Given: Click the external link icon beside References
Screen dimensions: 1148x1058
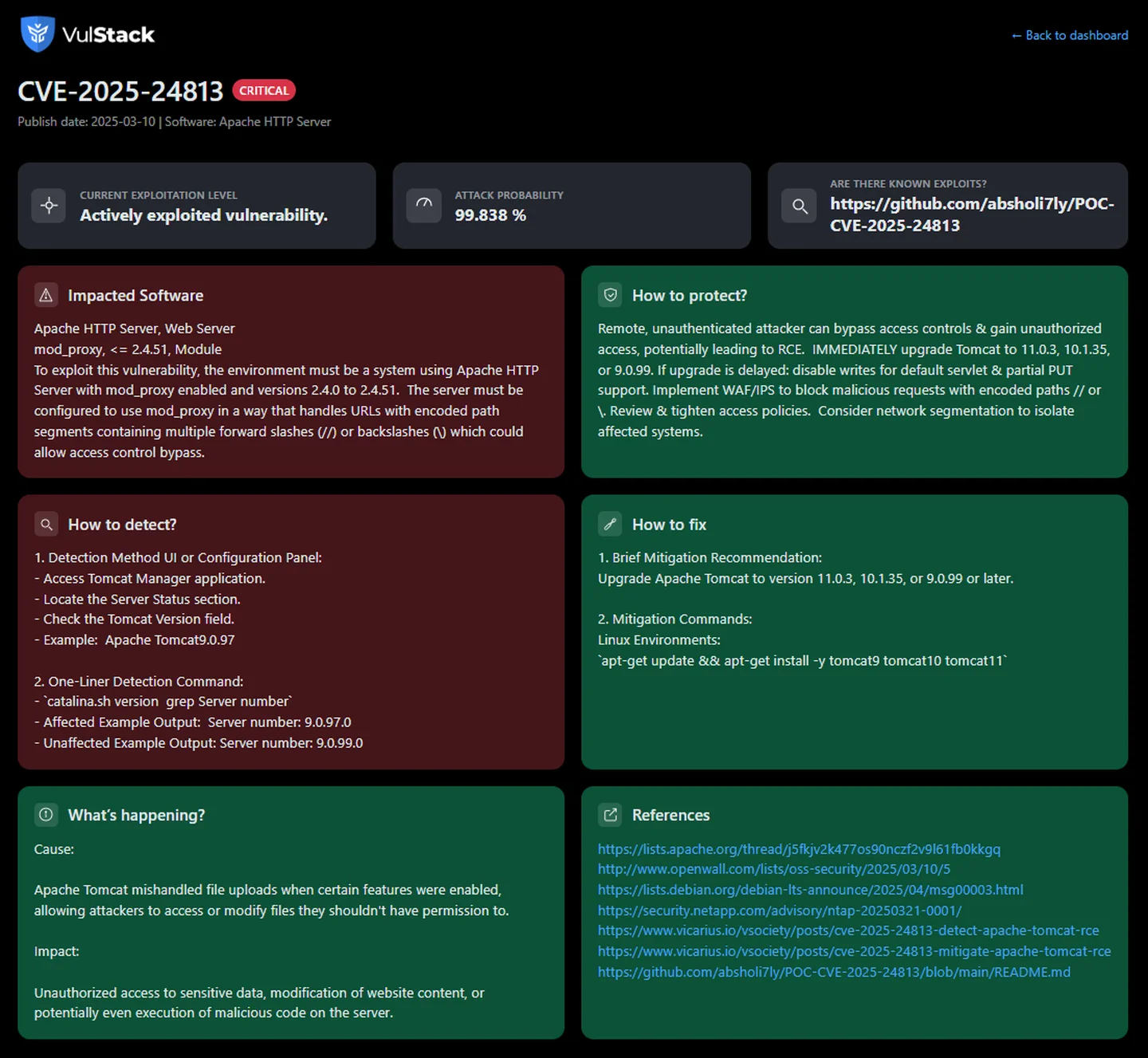Looking at the screenshot, I should 611,815.
